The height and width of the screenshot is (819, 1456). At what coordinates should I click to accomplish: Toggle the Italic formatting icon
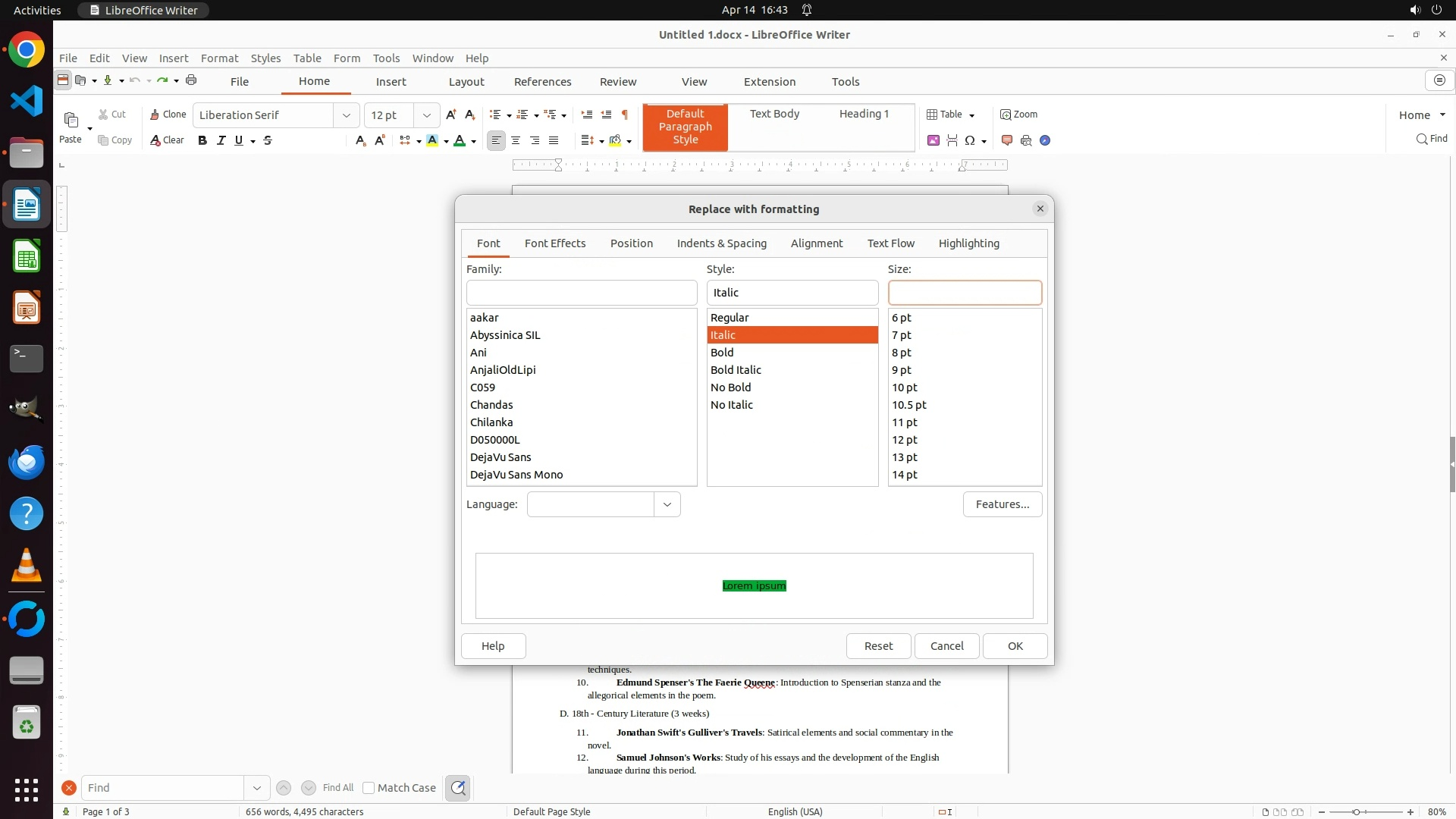pyautogui.click(x=221, y=140)
